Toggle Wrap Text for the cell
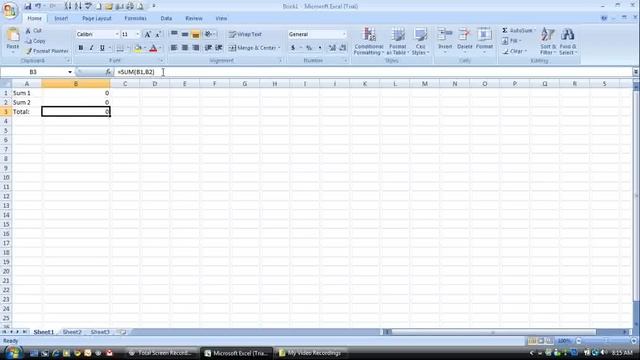 [245, 34]
